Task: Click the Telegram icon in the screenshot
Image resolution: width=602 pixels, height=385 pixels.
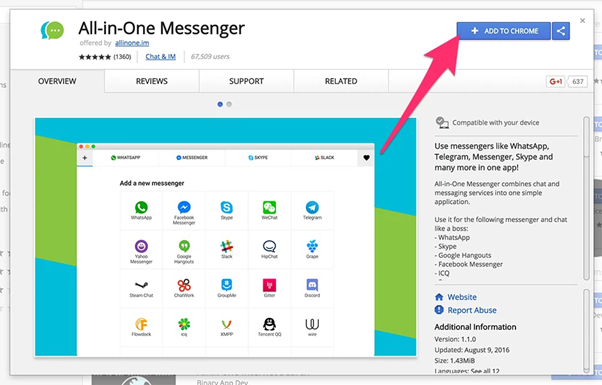Action: click(312, 207)
